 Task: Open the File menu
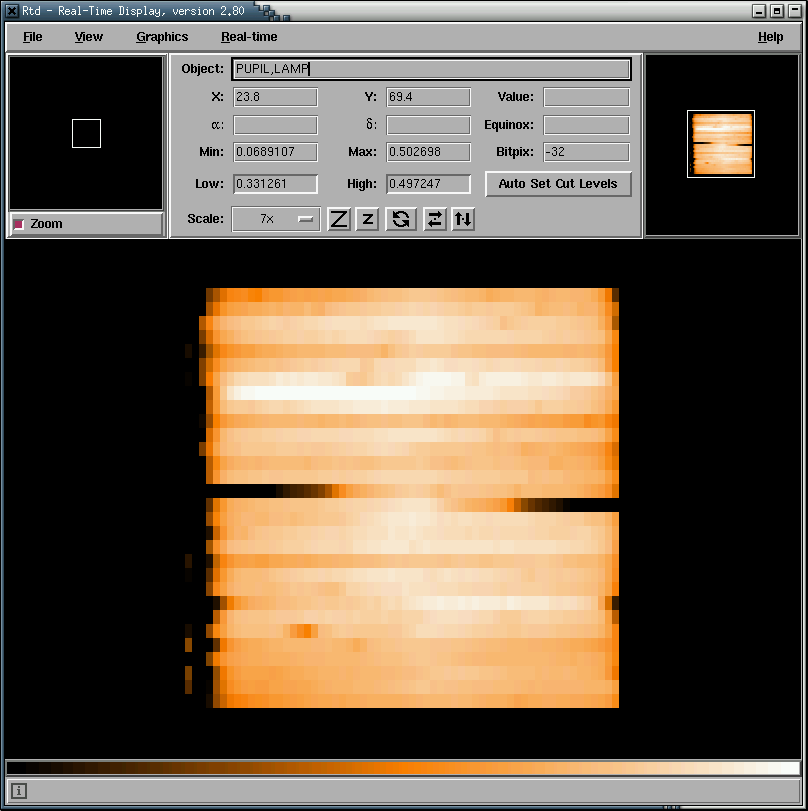click(x=33, y=37)
